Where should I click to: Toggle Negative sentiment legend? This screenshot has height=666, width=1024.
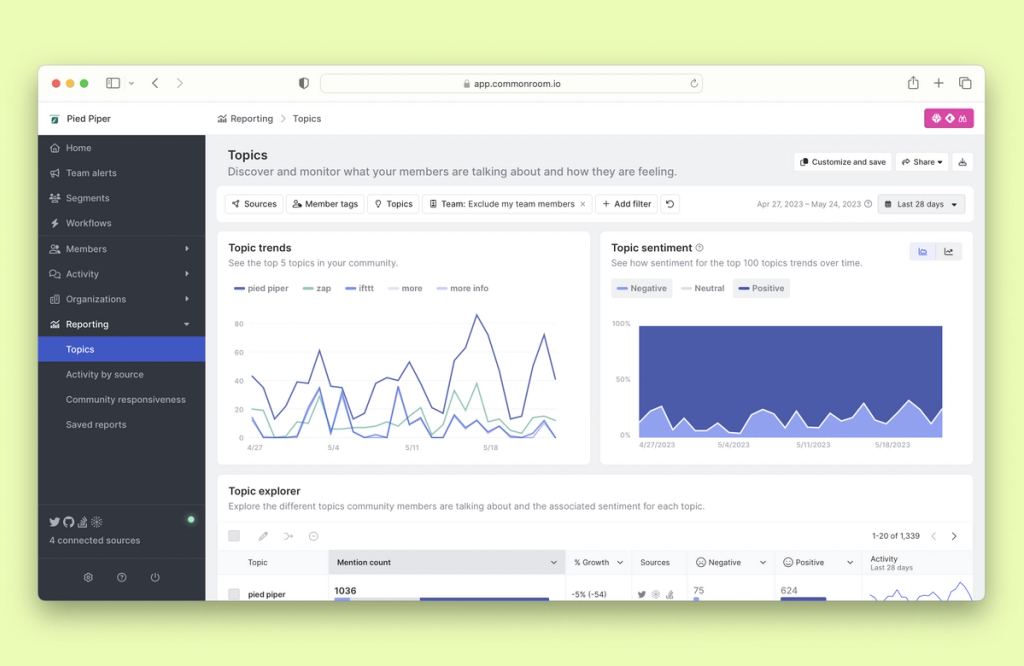pyautogui.click(x=642, y=288)
